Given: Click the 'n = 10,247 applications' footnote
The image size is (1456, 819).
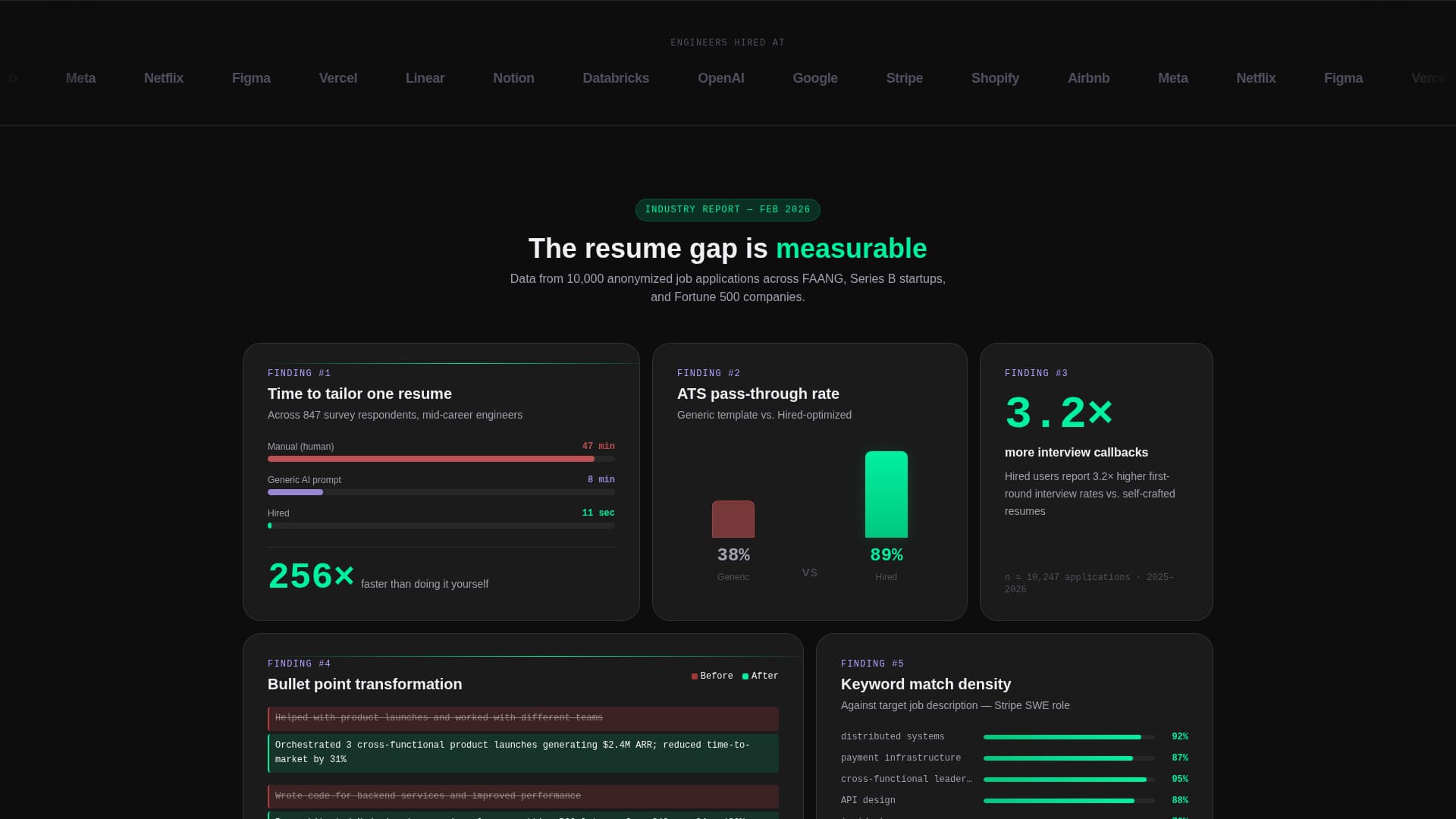Looking at the screenshot, I should [1089, 583].
